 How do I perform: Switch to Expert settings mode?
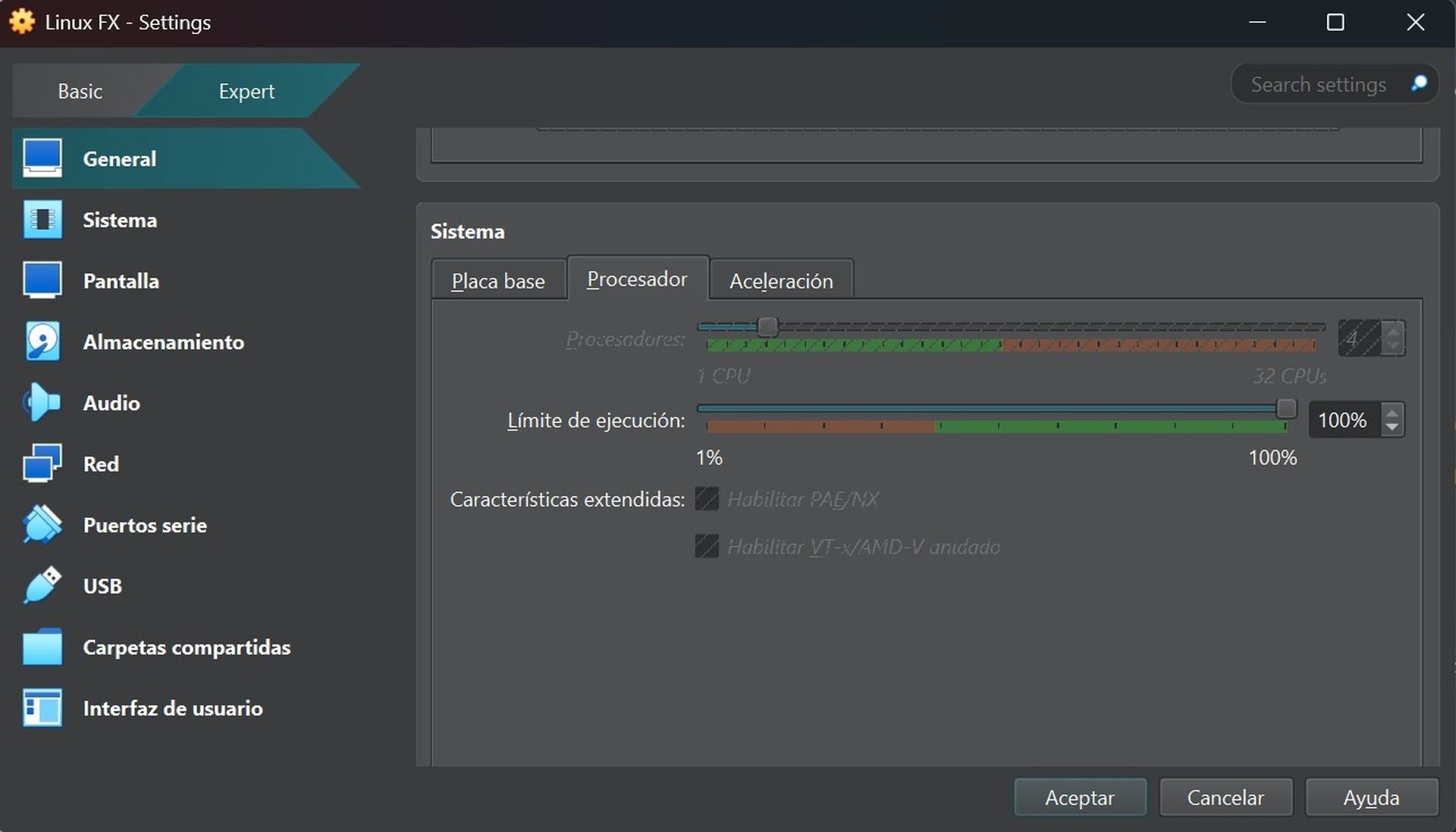point(246,90)
